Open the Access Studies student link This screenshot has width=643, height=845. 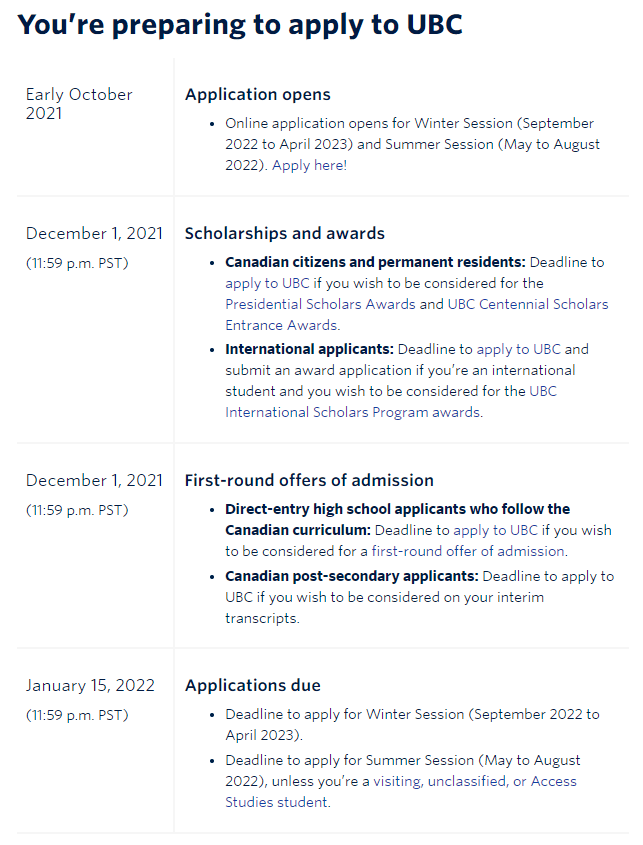554,781
